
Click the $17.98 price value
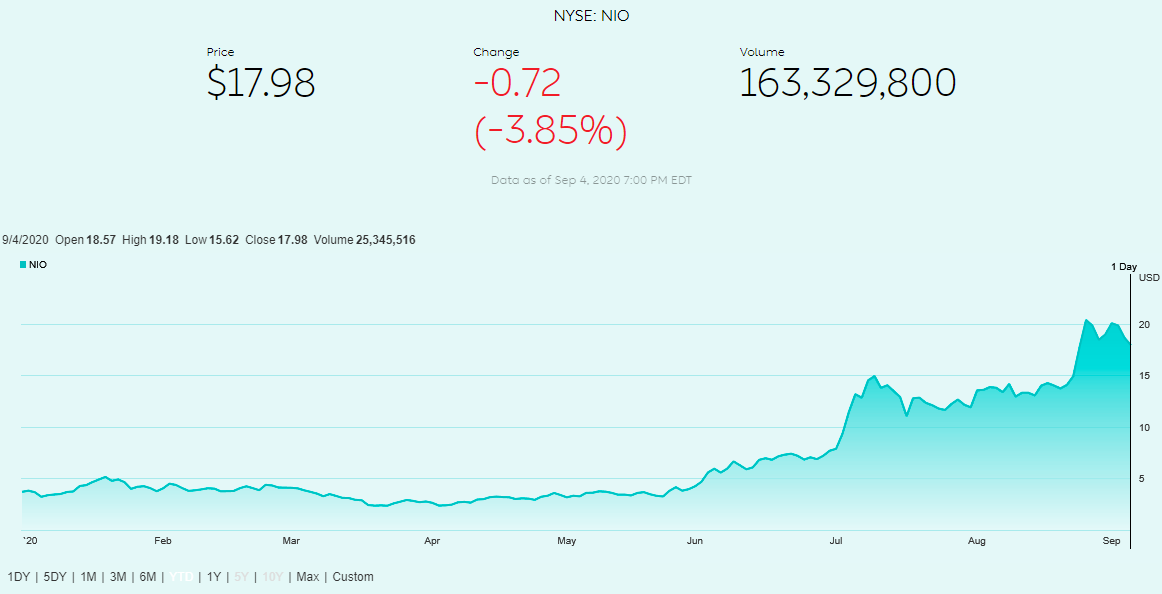(x=261, y=83)
